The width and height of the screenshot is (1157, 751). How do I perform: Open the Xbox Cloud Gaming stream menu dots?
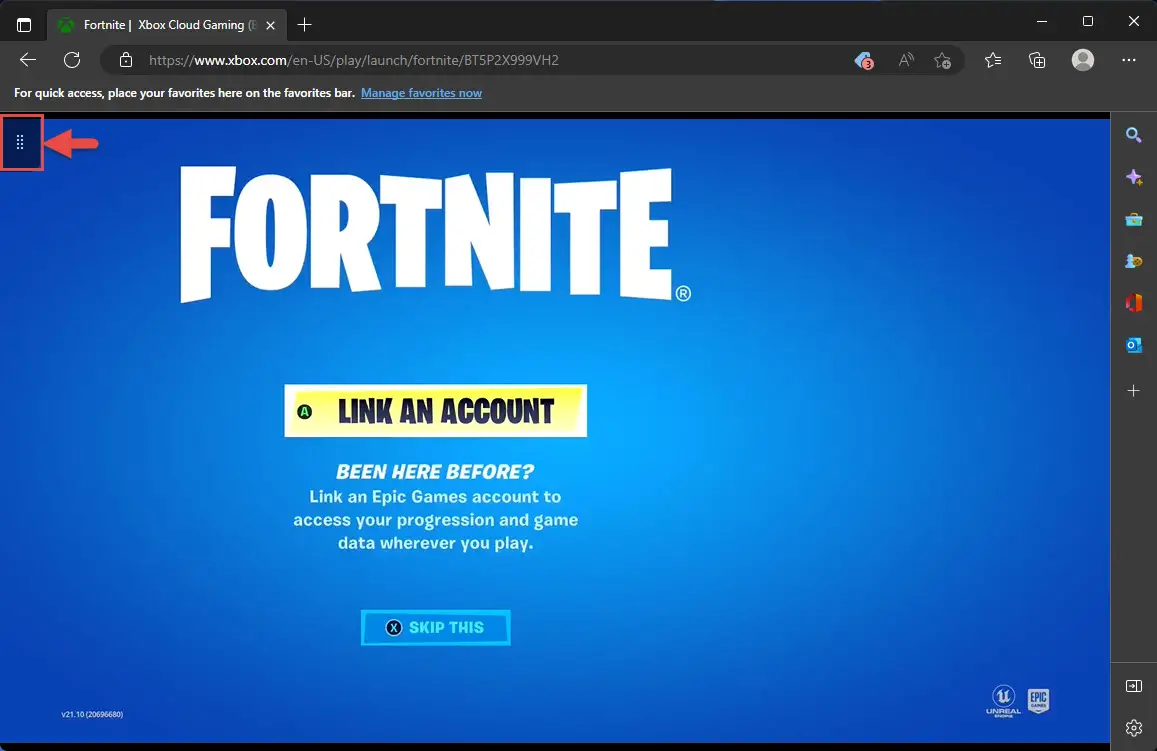tap(21, 142)
